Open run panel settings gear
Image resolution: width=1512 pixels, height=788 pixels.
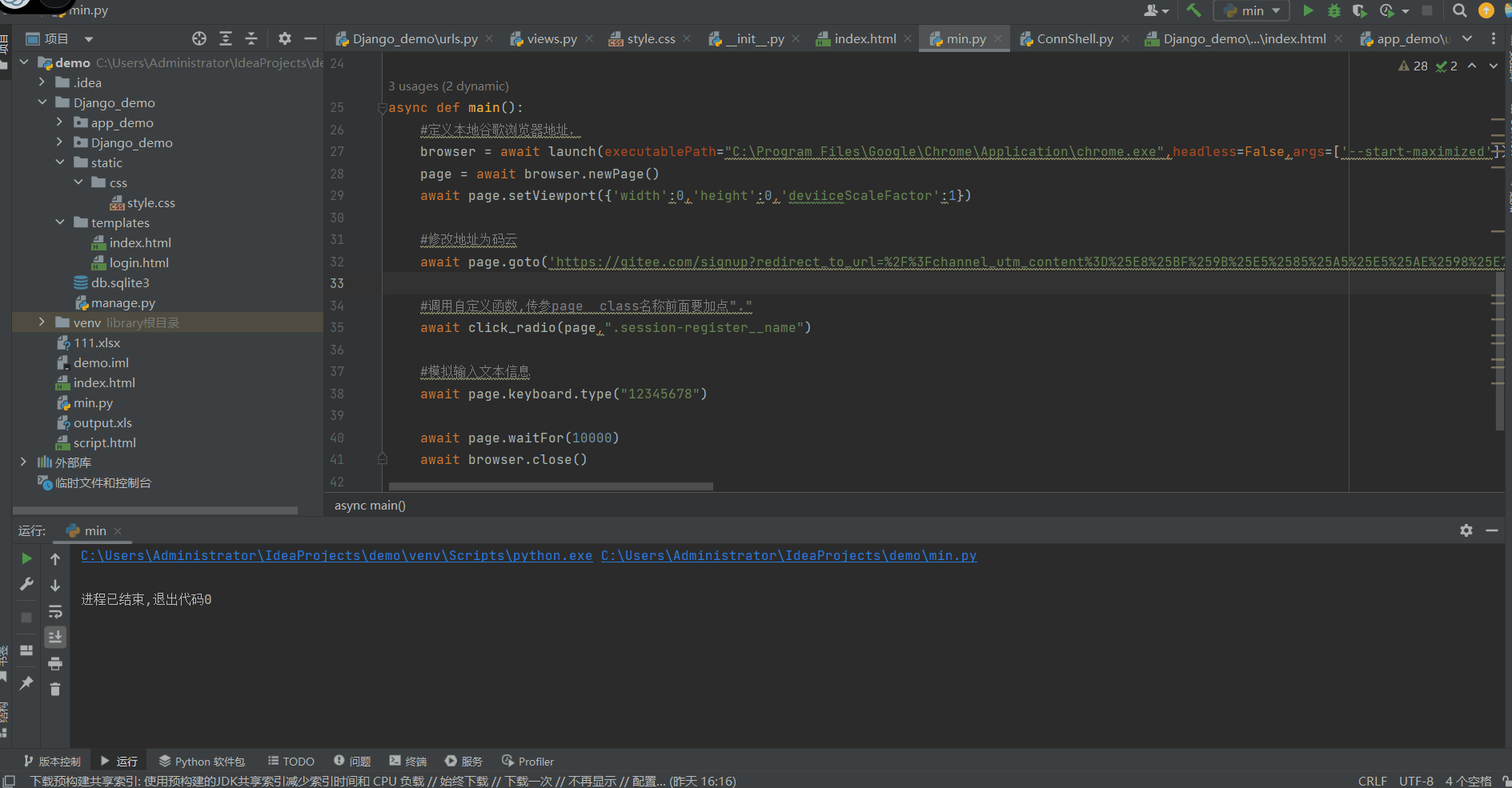coord(1466,530)
